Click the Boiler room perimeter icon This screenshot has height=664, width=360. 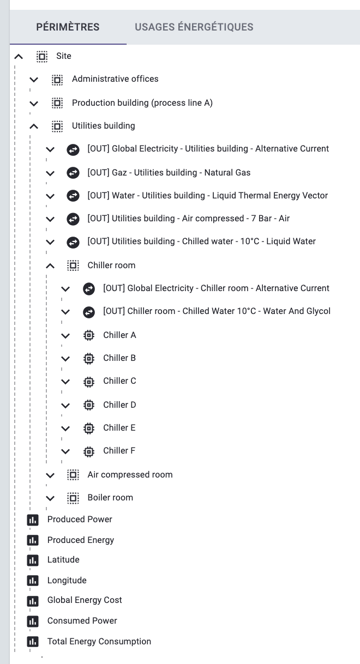pyautogui.click(x=73, y=498)
